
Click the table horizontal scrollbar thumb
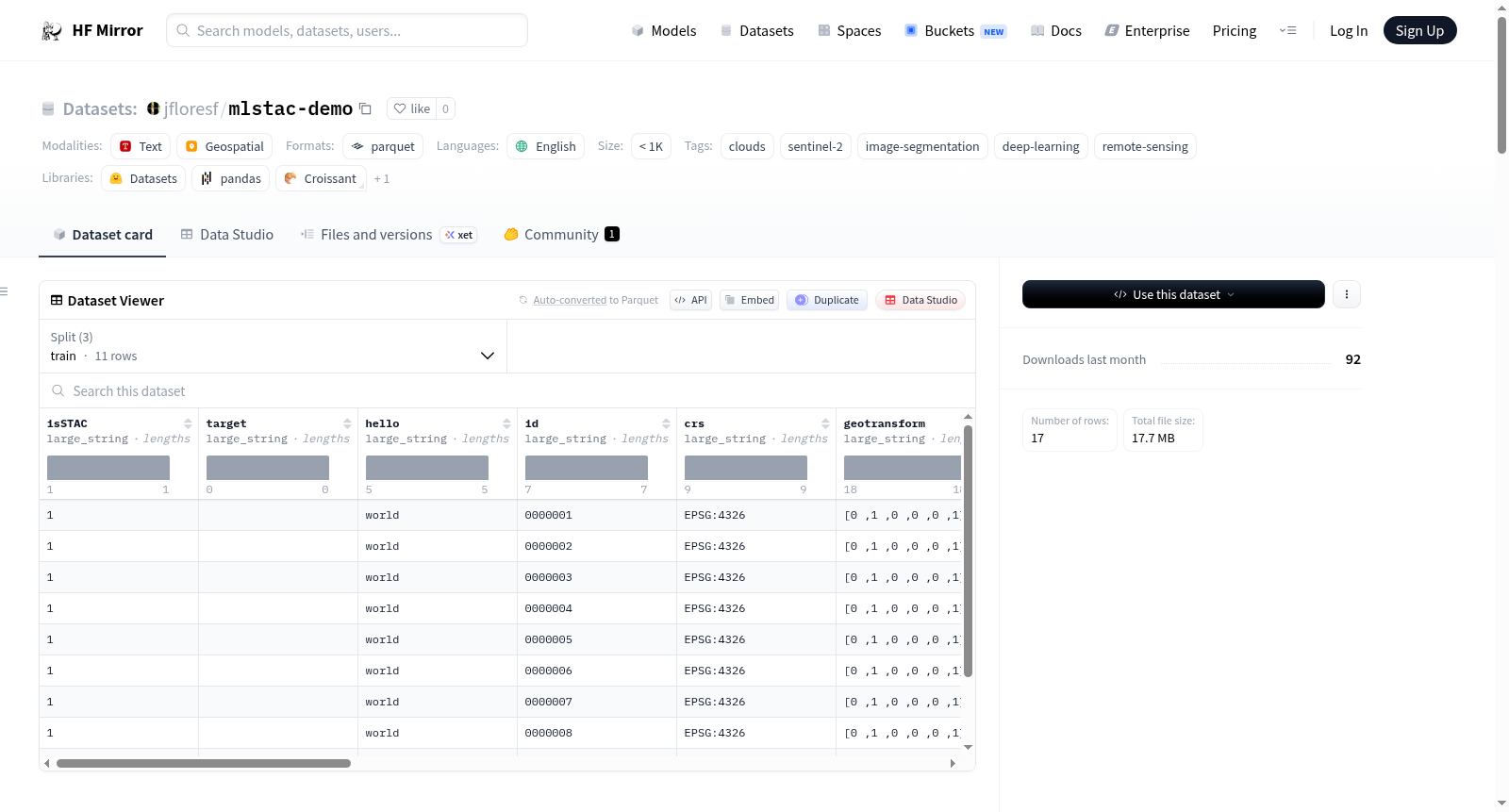[x=204, y=763]
